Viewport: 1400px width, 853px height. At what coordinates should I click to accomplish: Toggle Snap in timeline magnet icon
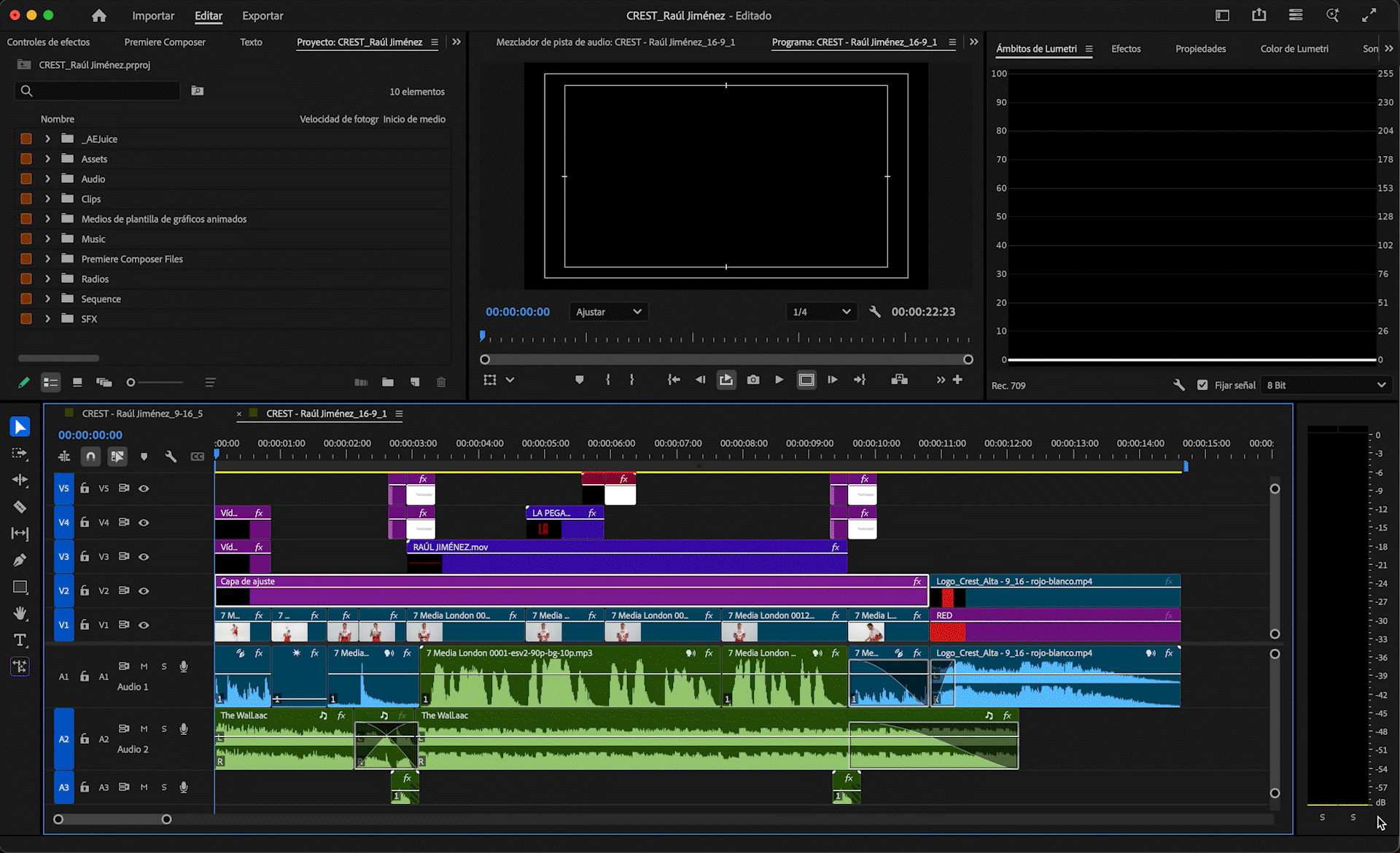[x=90, y=456]
